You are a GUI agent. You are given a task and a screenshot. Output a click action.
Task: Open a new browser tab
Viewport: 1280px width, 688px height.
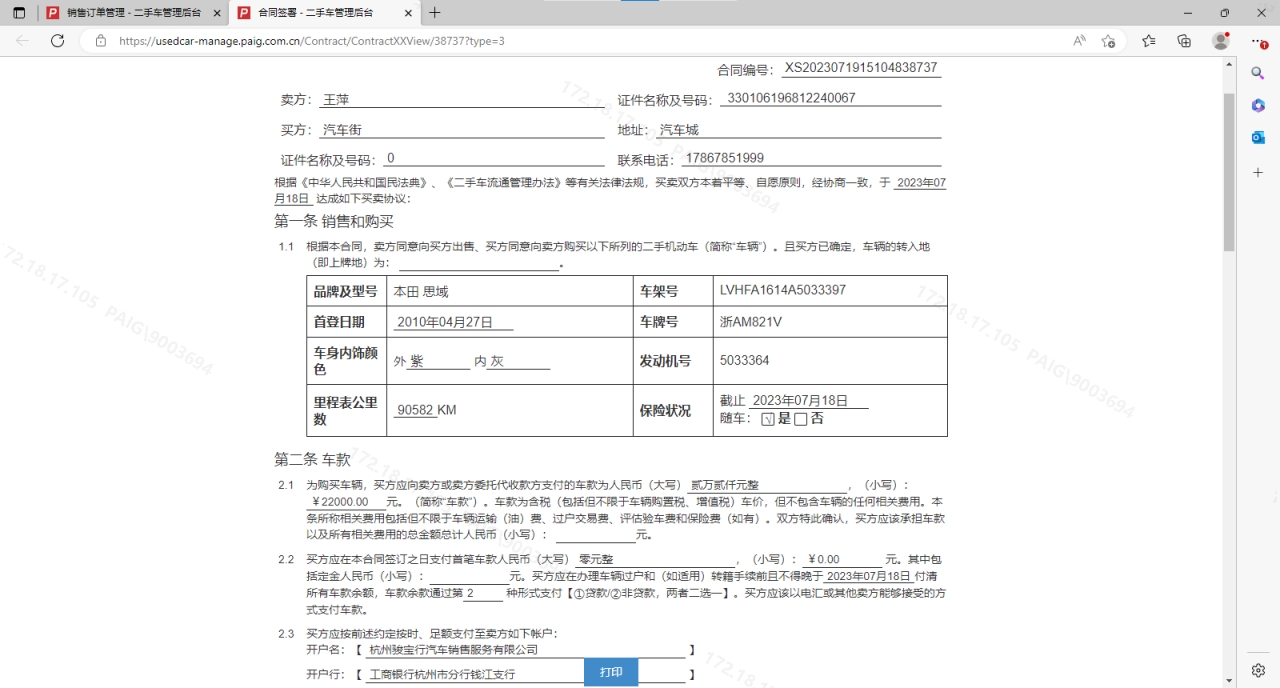(435, 13)
